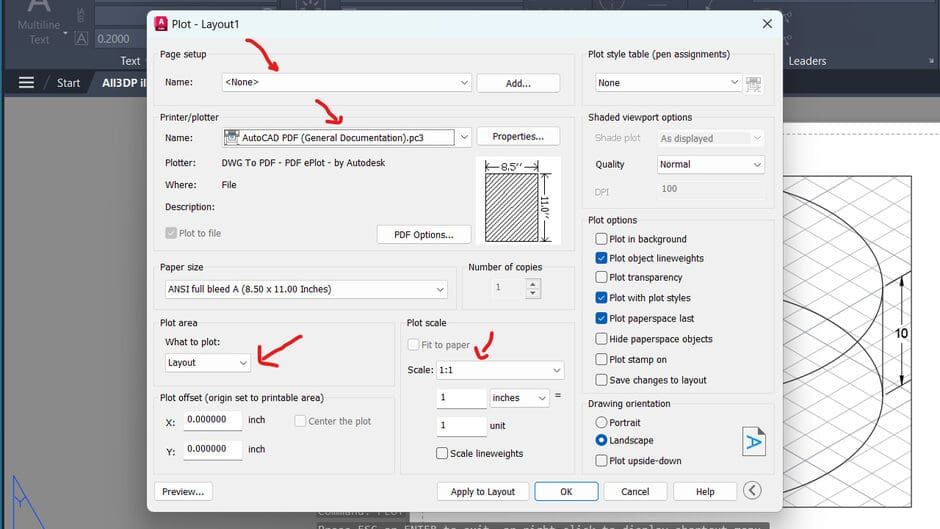
Task: Click the text height 0.2000 field
Action: [120, 39]
